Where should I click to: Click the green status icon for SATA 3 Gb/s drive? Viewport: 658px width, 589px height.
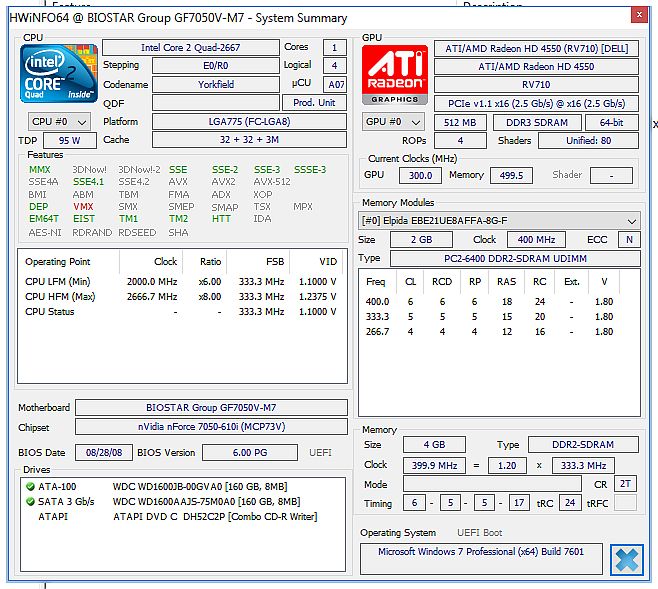(x=32, y=501)
